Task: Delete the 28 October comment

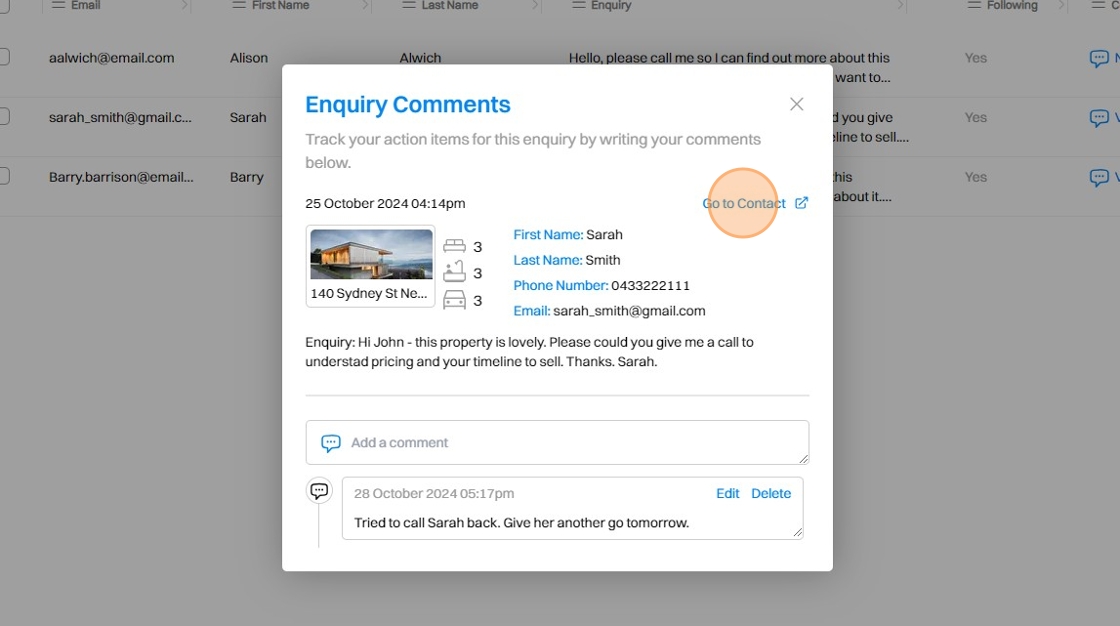Action: coord(770,493)
